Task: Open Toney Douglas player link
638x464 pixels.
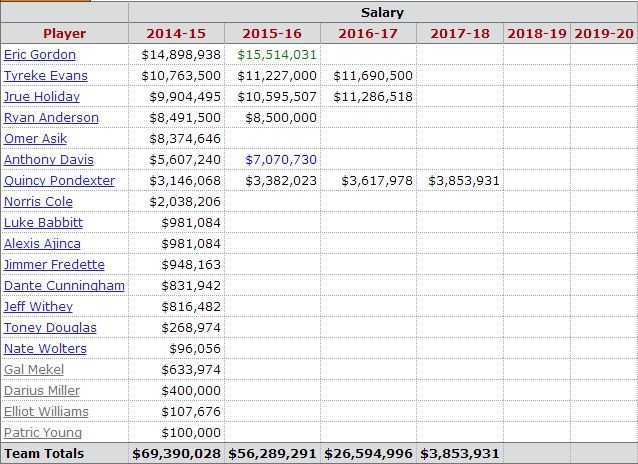Action: tap(50, 328)
